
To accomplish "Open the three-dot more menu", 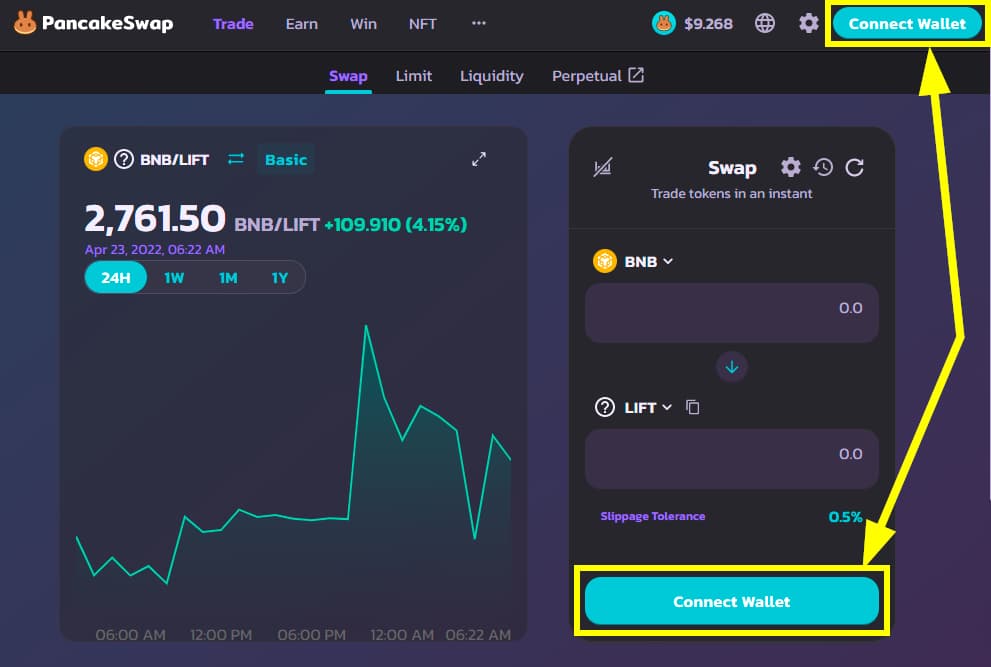I will pos(479,23).
